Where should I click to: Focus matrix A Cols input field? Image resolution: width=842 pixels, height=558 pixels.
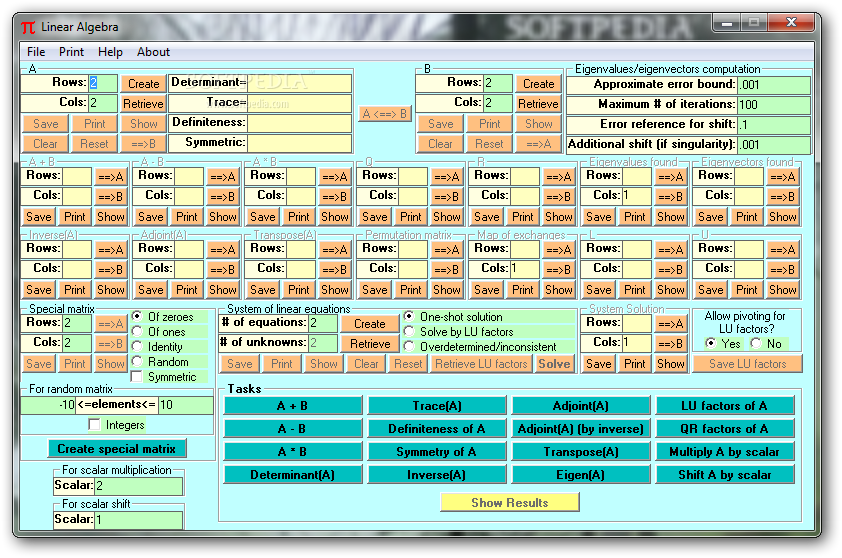[103, 103]
